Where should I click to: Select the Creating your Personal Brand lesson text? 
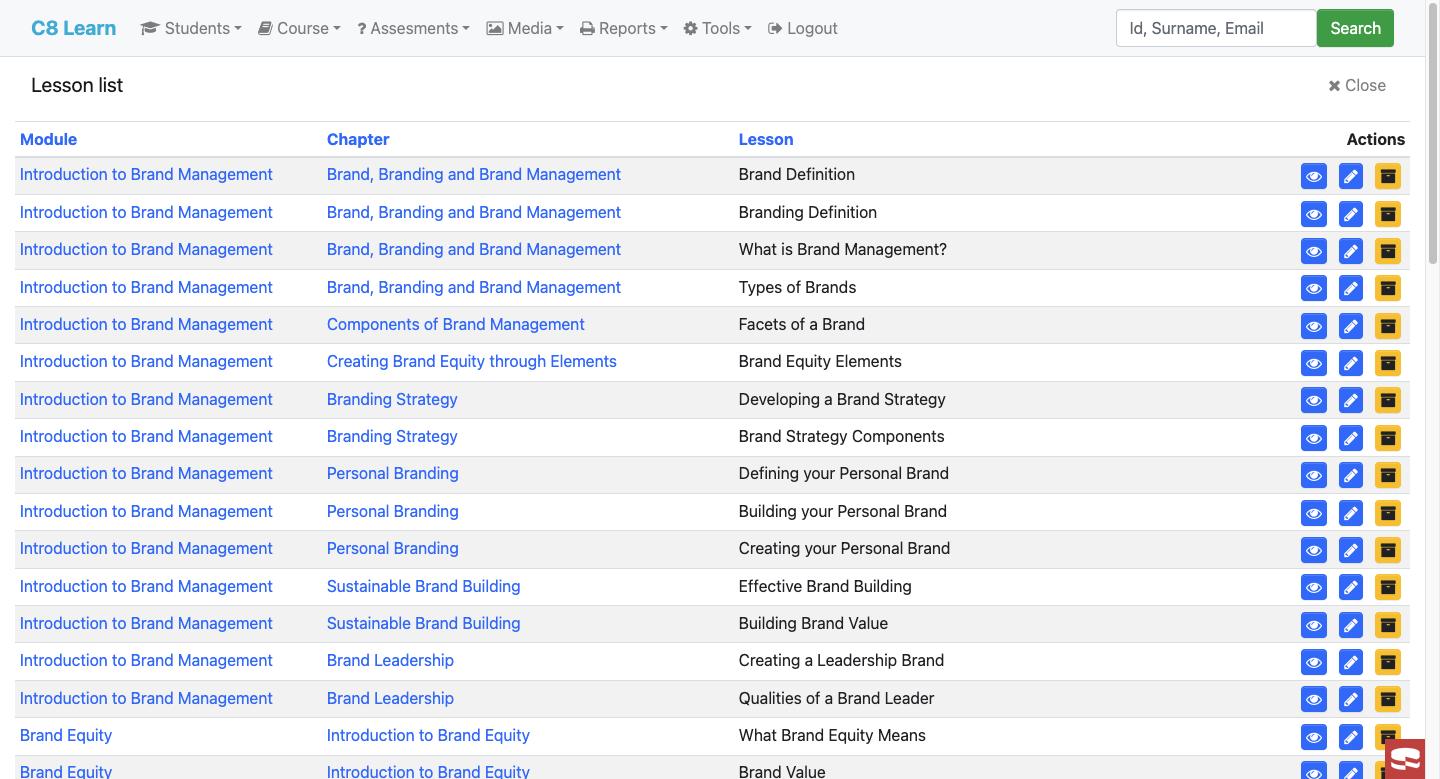[844, 548]
